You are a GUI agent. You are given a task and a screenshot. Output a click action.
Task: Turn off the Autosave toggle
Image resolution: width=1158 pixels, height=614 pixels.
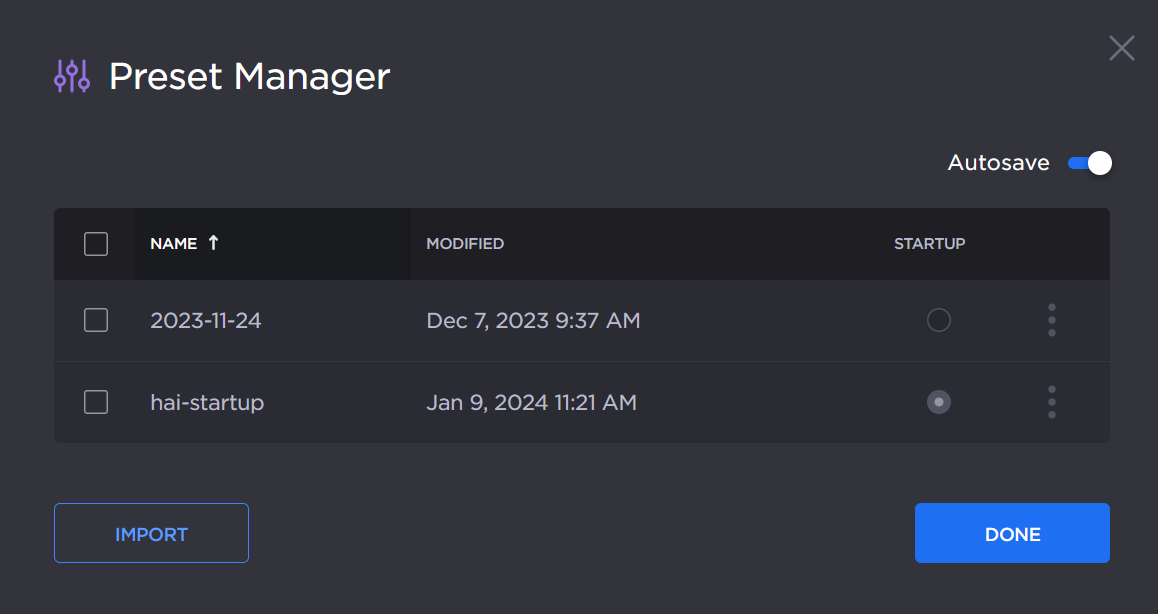coord(1089,163)
